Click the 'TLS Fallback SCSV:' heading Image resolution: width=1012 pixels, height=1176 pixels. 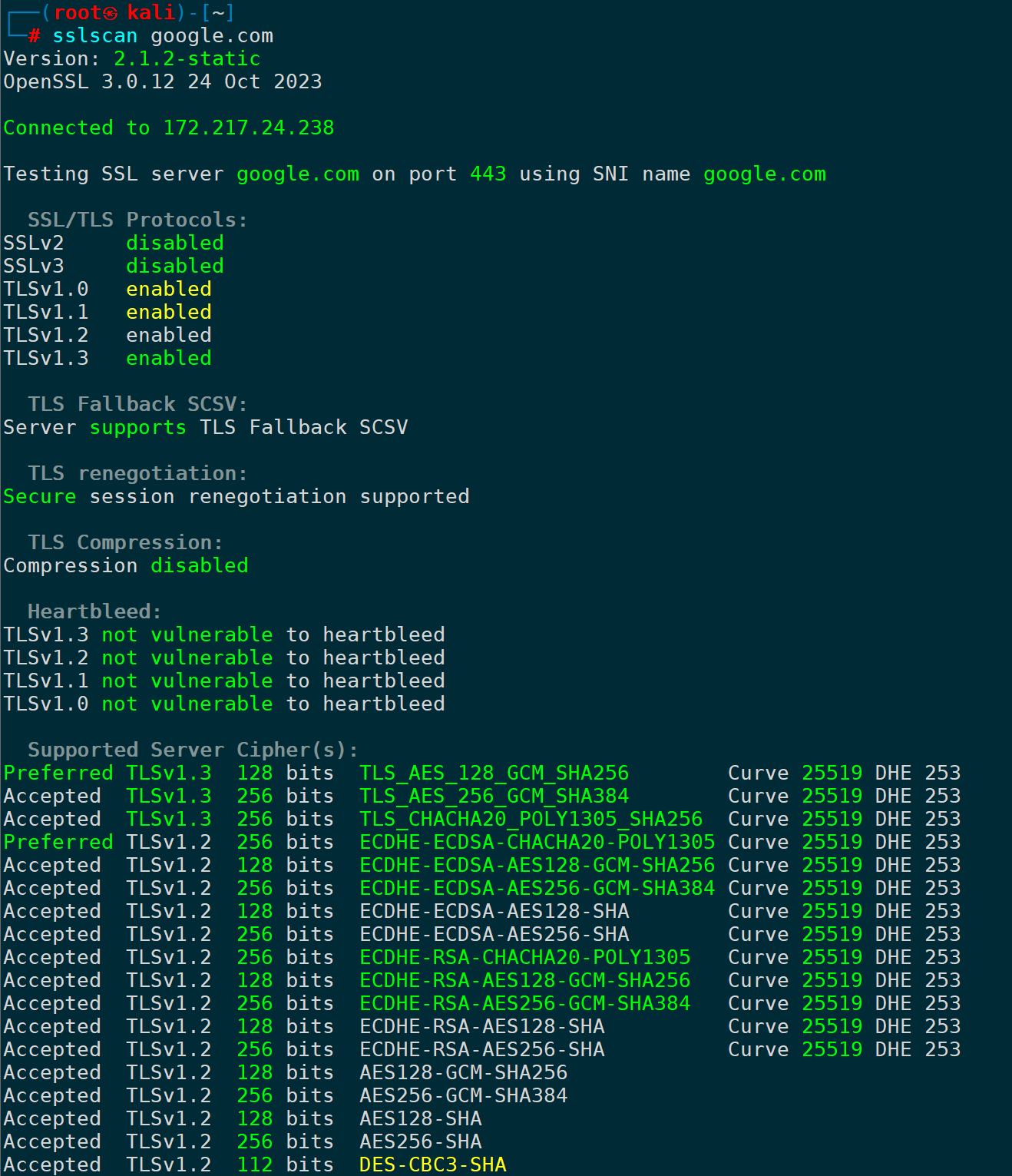coord(138,405)
